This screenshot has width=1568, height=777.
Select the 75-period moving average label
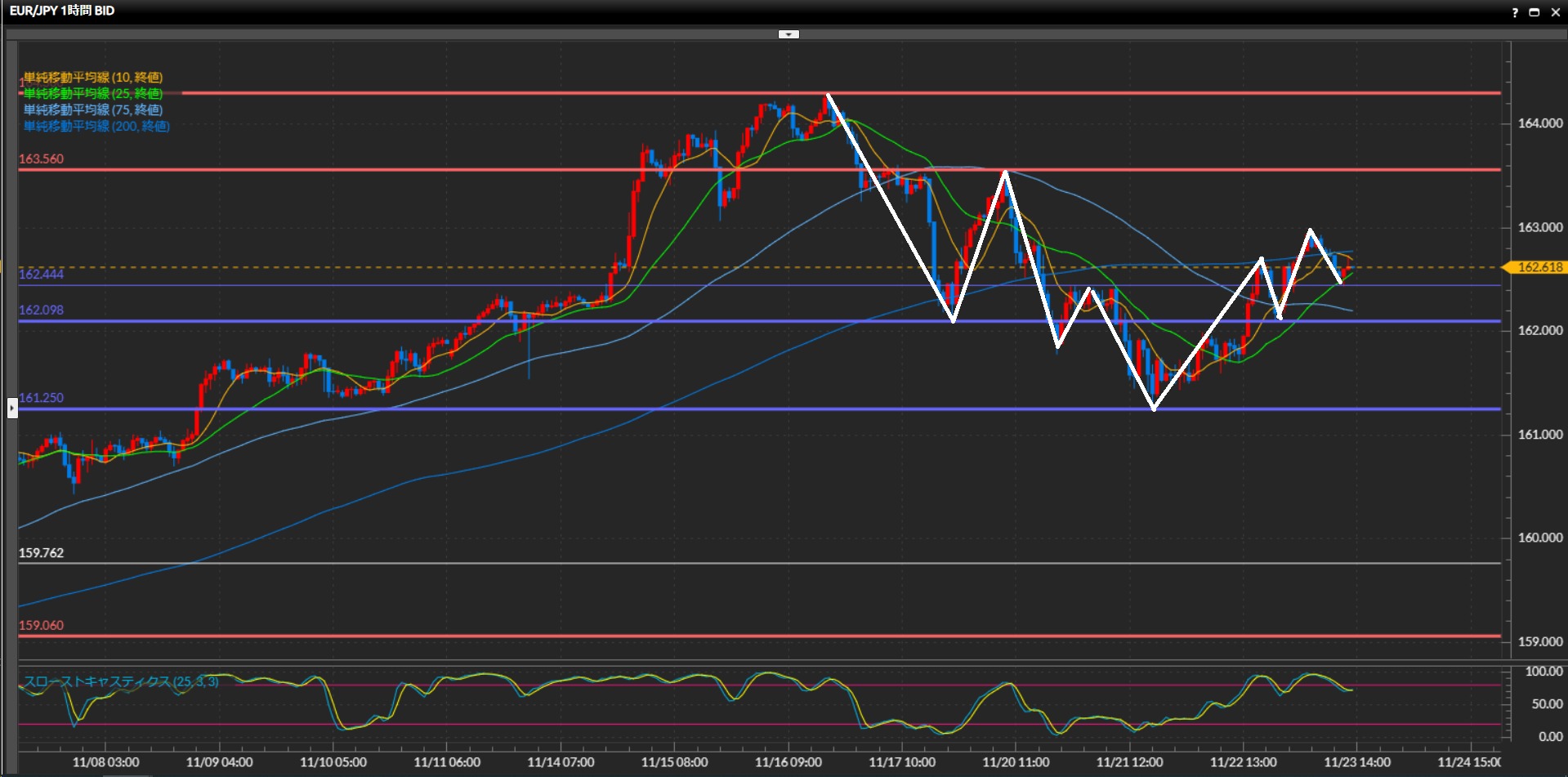93,110
